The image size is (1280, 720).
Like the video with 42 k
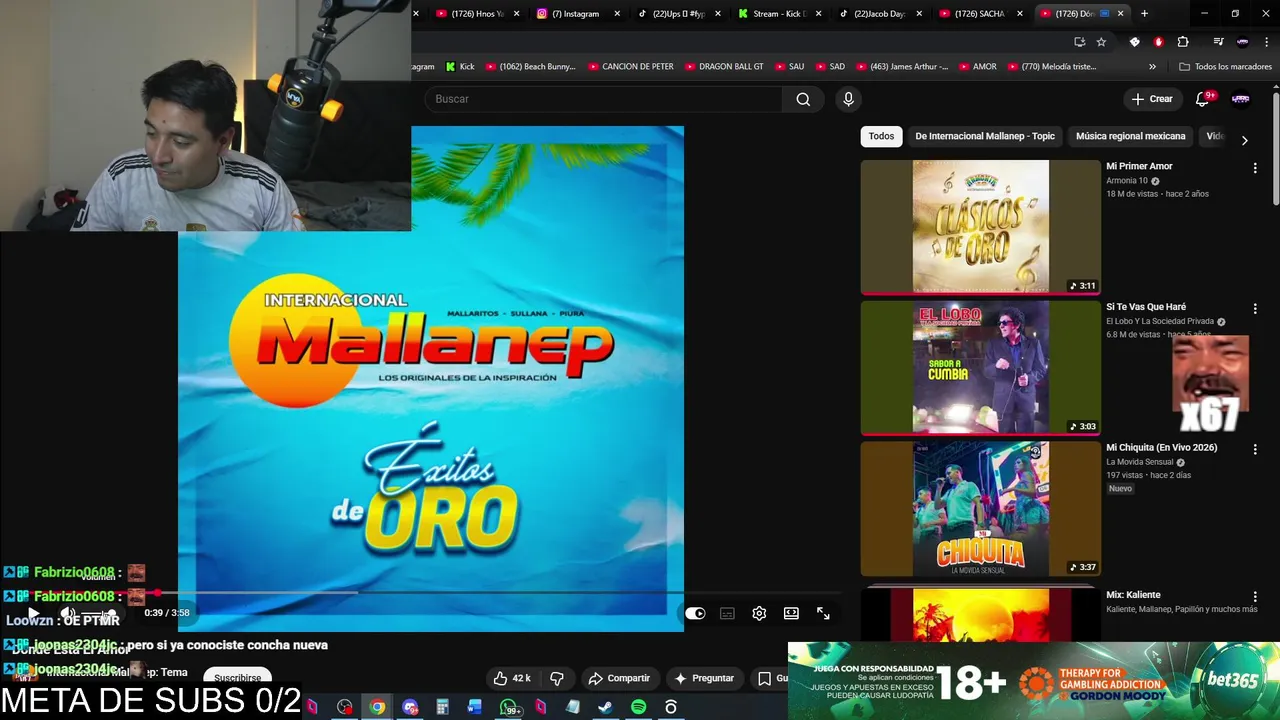click(x=512, y=678)
